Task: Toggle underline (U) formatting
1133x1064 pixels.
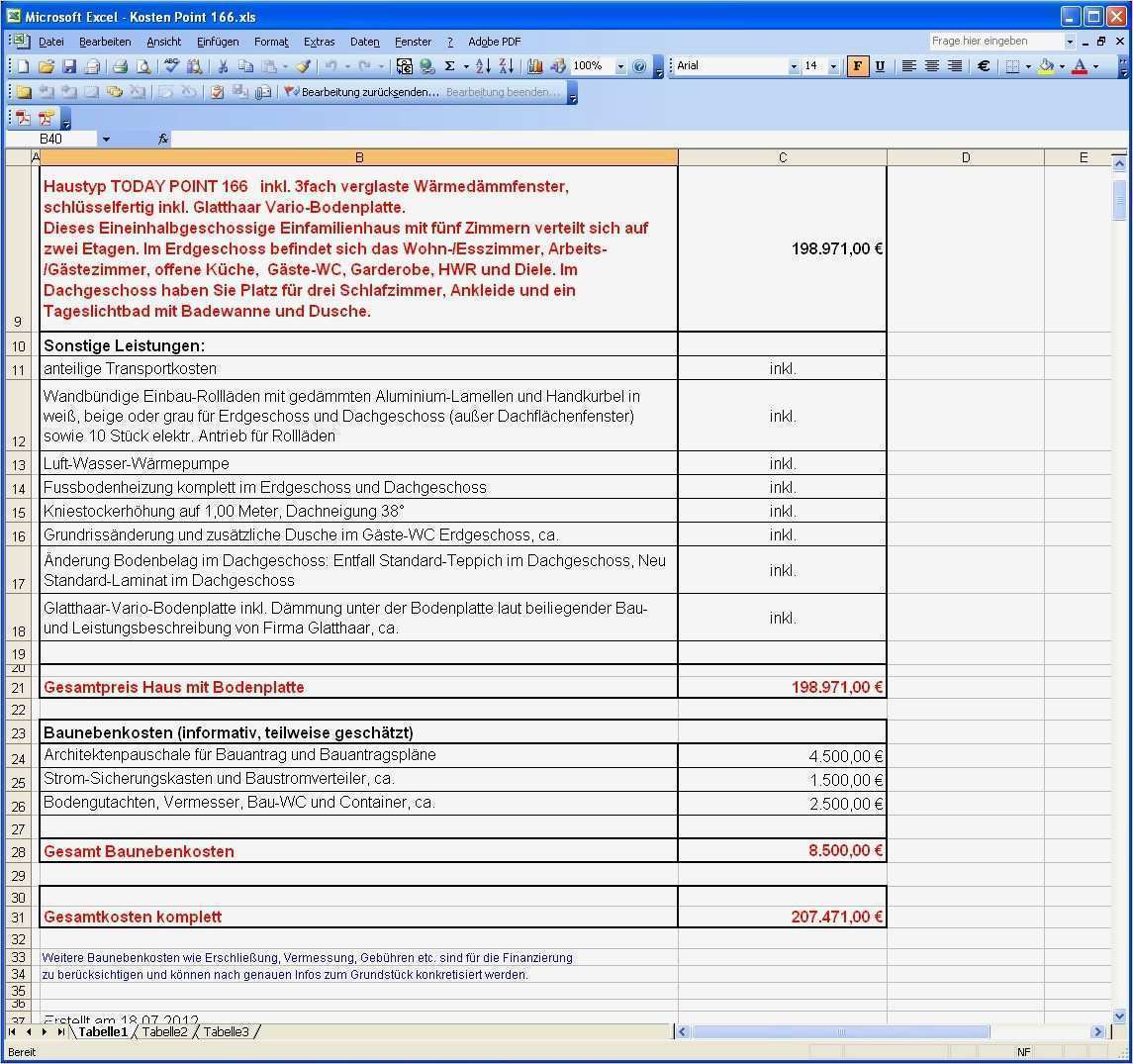Action: coord(880,66)
